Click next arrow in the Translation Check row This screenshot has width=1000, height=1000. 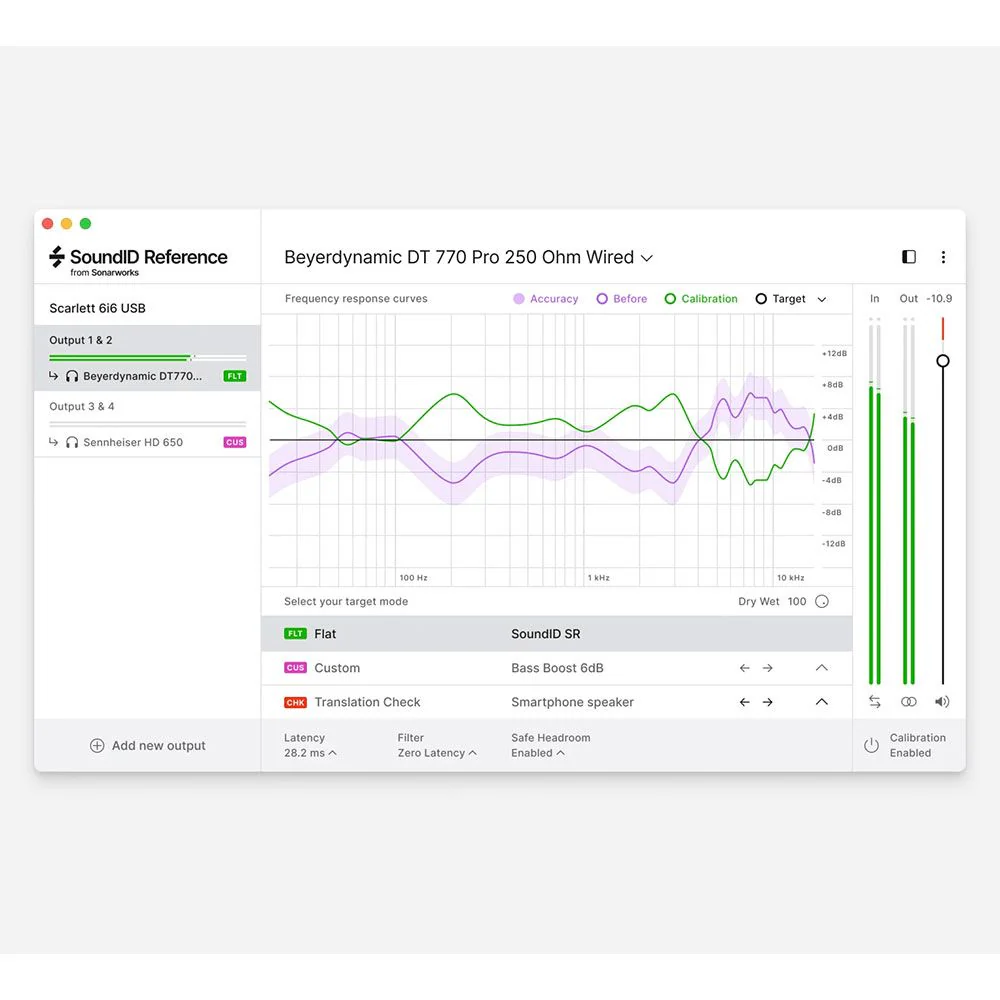[x=768, y=702]
